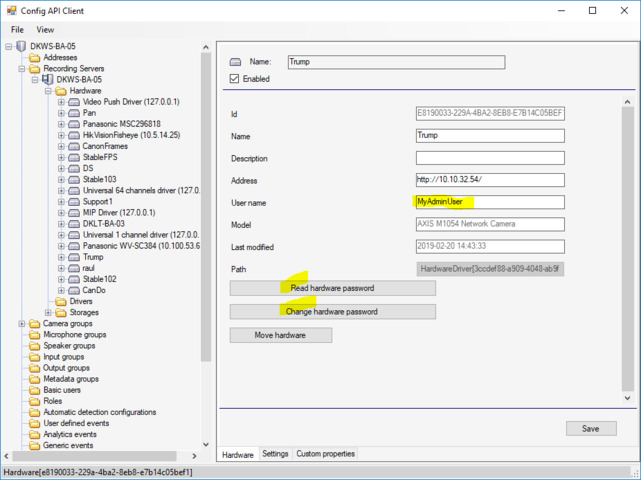Open the Settings tab
The image size is (641, 480).
[x=275, y=454]
